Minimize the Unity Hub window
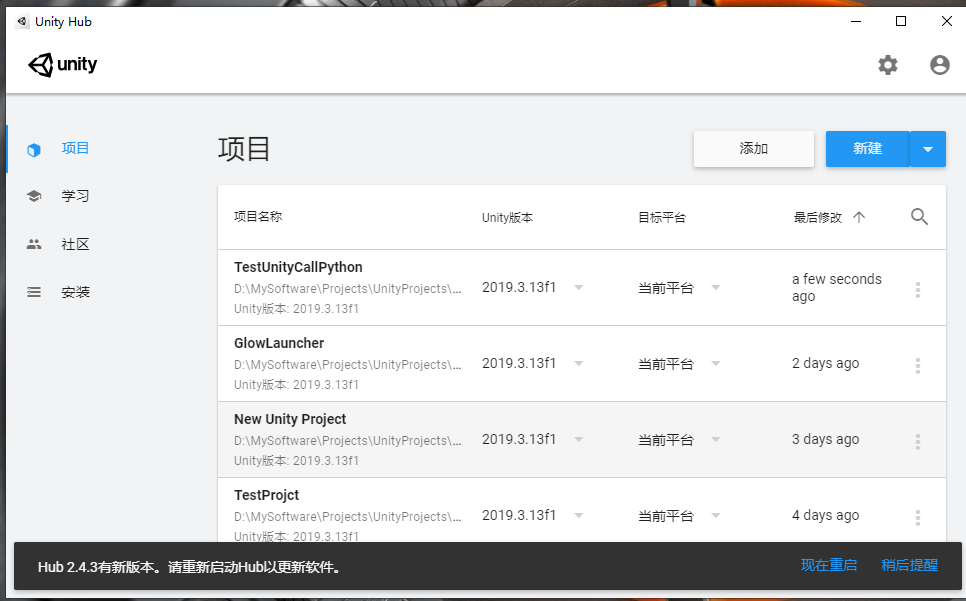This screenshot has width=966, height=601. coord(856,22)
